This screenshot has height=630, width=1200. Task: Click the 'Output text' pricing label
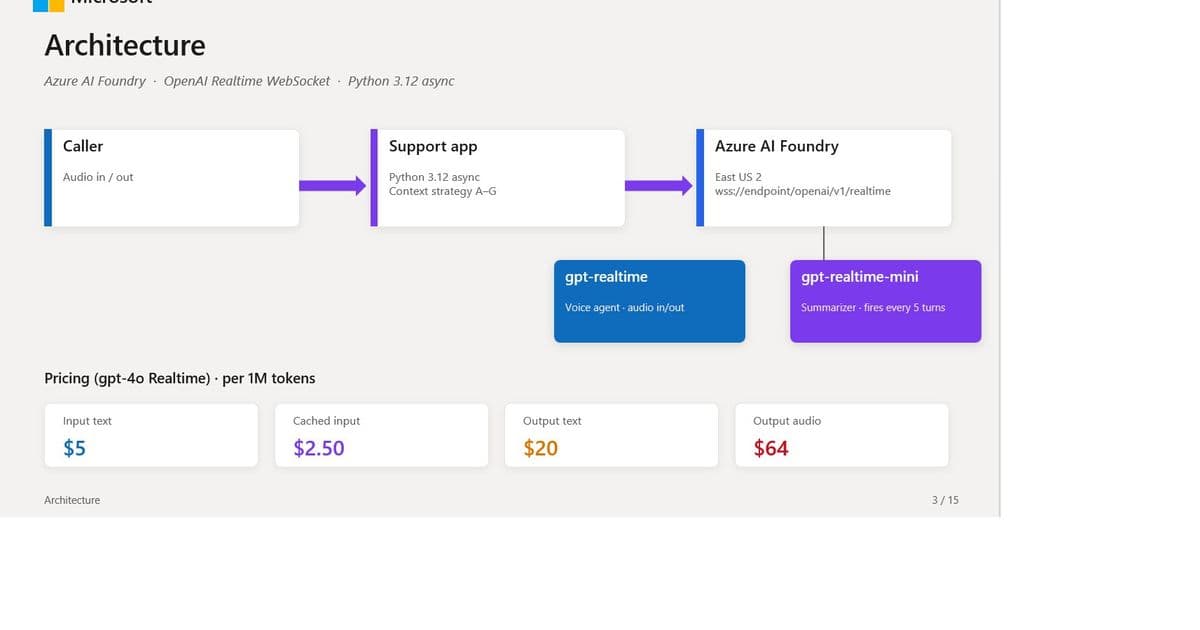[x=552, y=421]
